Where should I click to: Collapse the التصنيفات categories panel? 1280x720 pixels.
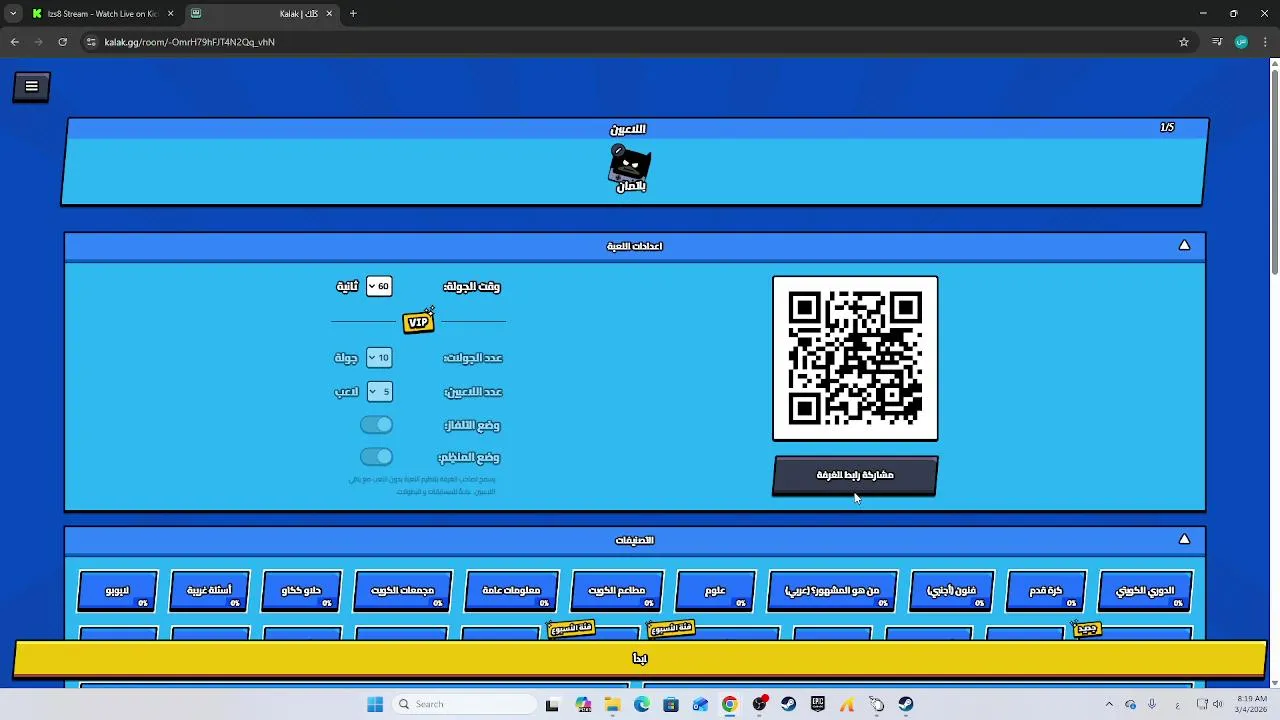(x=1184, y=540)
